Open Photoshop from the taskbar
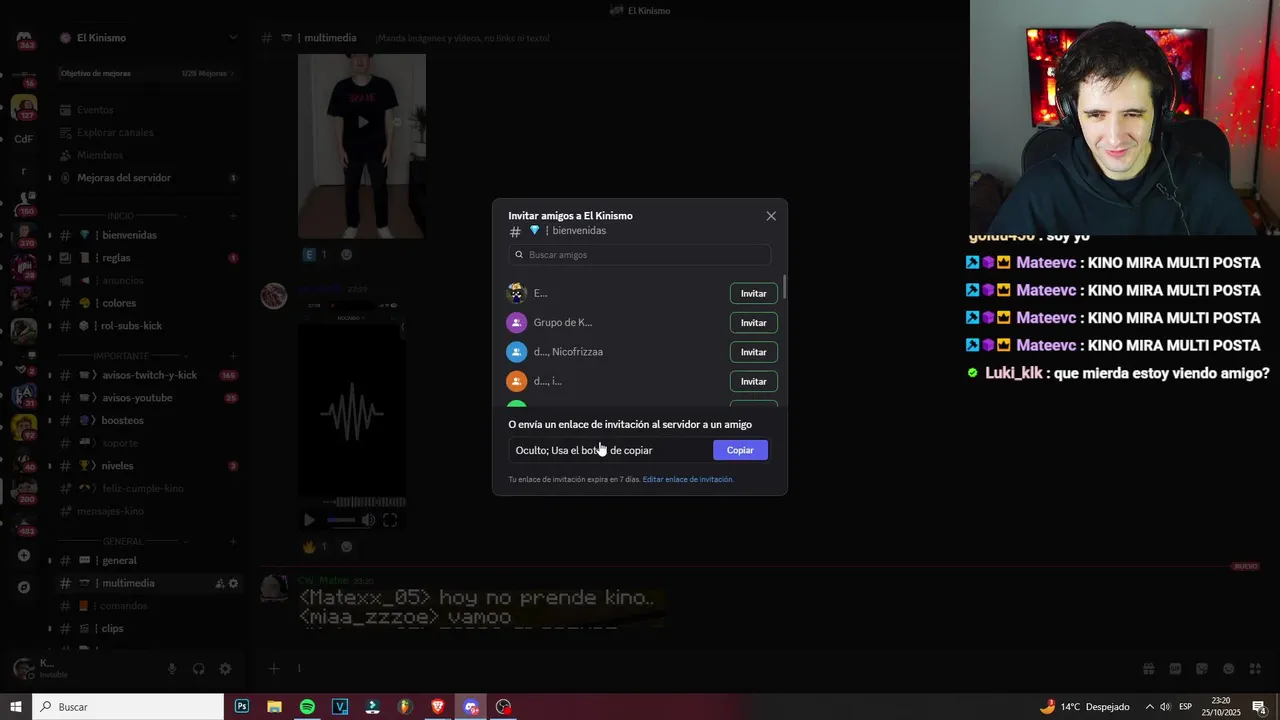Screen dimensions: 1280x720 (242, 707)
